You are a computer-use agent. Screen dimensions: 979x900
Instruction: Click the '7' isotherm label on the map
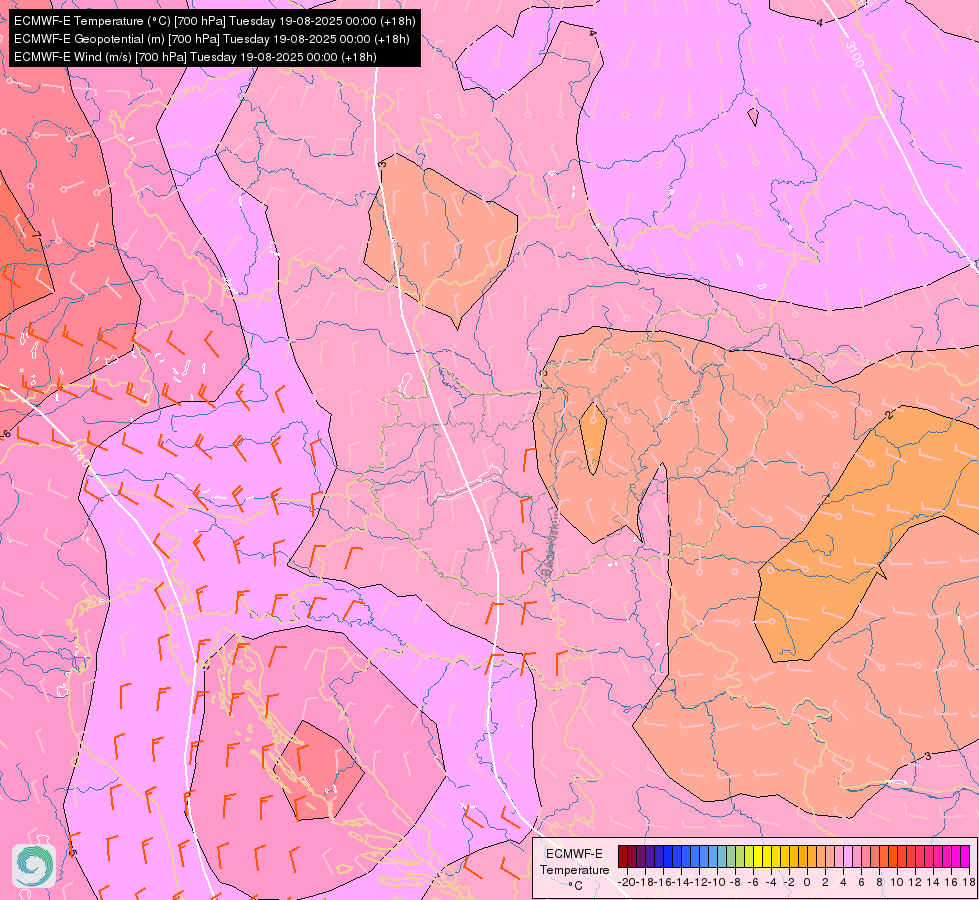37,234
